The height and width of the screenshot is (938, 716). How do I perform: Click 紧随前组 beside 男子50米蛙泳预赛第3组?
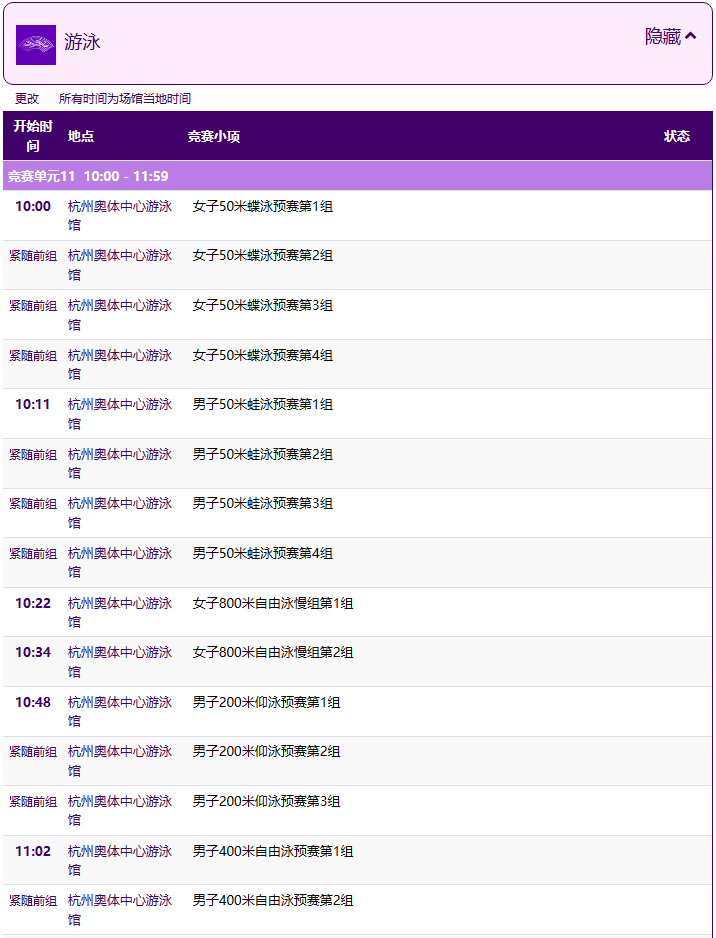pyautogui.click(x=33, y=504)
